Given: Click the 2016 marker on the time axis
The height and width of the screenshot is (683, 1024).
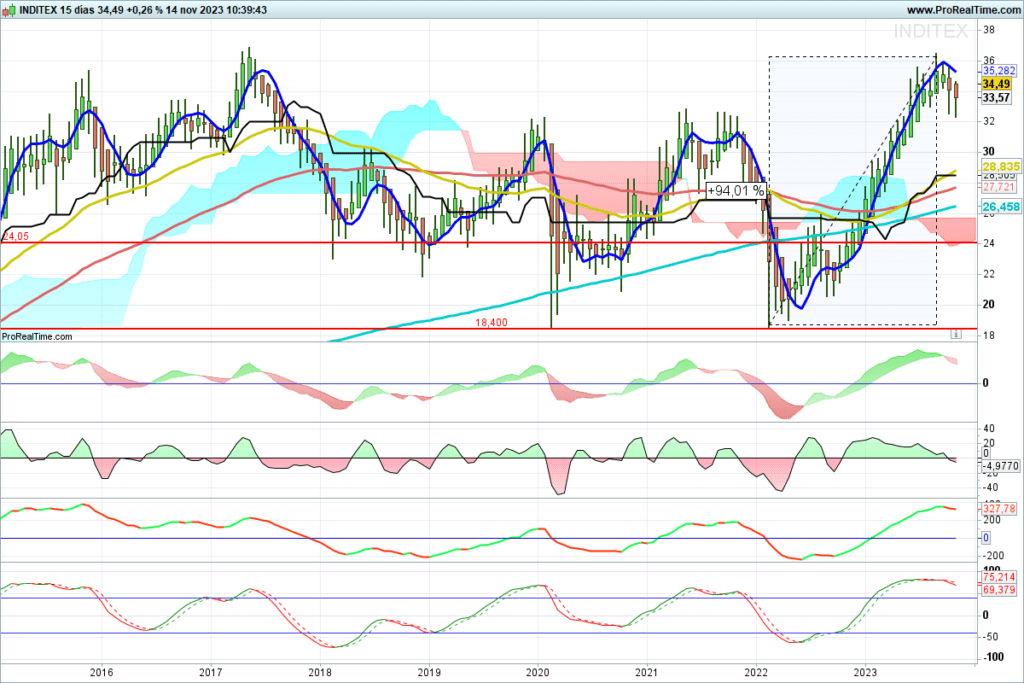Looking at the screenshot, I should point(101,672).
